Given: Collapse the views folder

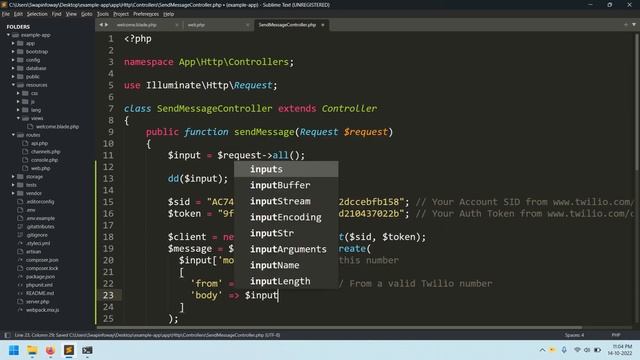Looking at the screenshot, I should pyautogui.click(x=18, y=118).
